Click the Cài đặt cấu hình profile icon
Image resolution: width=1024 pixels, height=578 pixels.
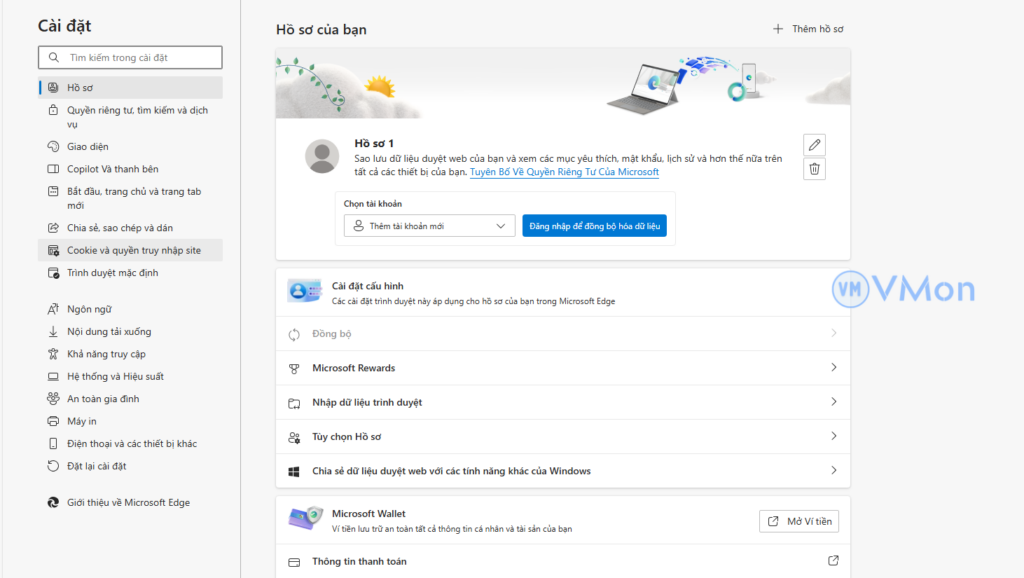coord(303,291)
